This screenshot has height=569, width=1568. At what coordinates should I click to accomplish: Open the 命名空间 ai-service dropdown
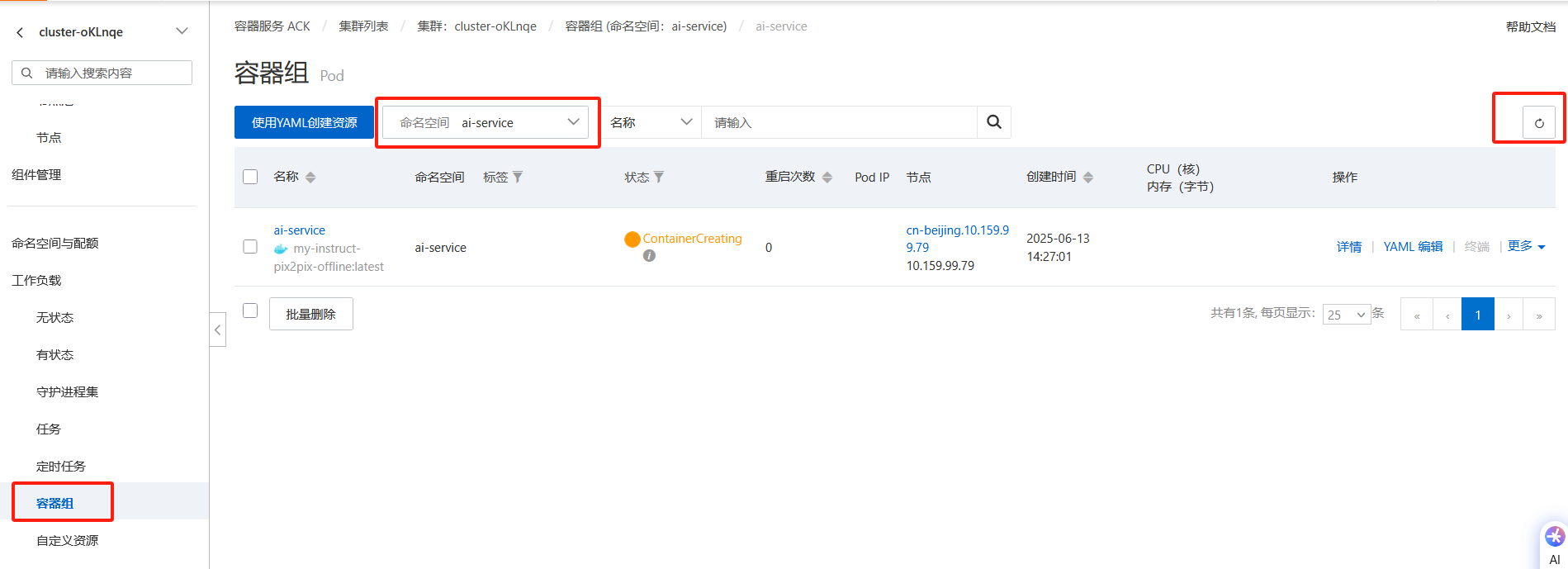(486, 122)
